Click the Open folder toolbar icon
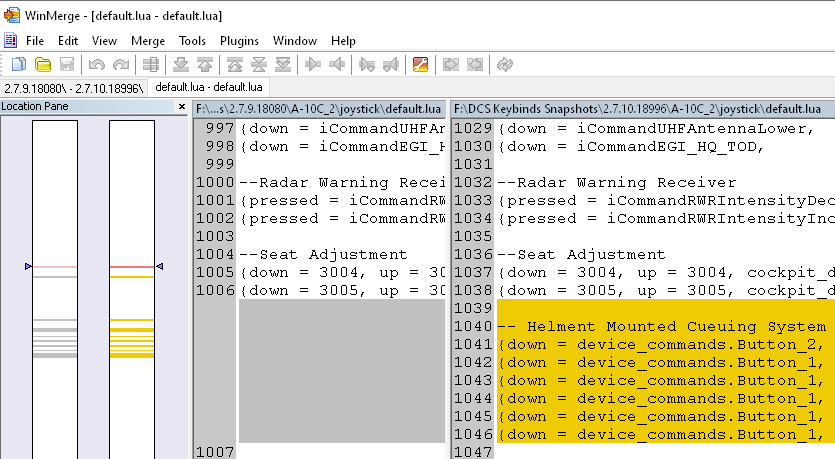The image size is (835, 459). (x=43, y=65)
